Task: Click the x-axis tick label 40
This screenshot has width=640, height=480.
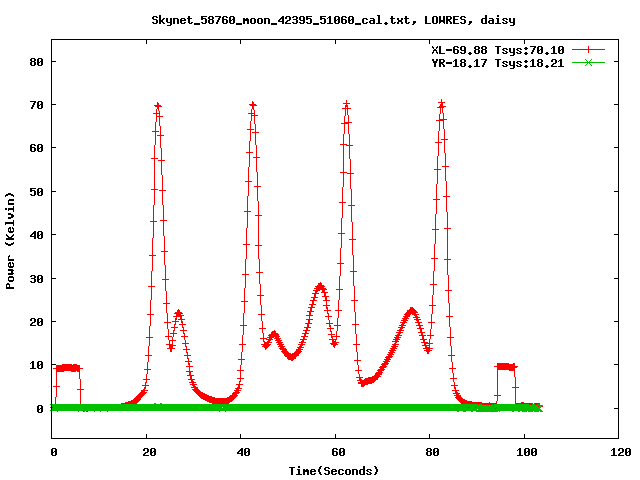Action: 243,452
